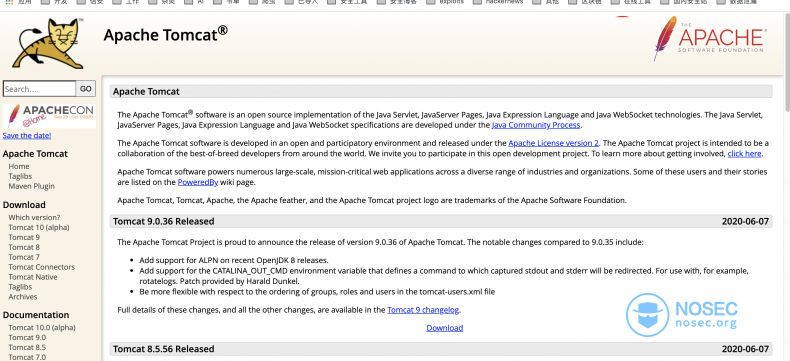This screenshot has width=790, height=361.
Task: Click the 'Download' sidebar section heading
Action: (24, 205)
